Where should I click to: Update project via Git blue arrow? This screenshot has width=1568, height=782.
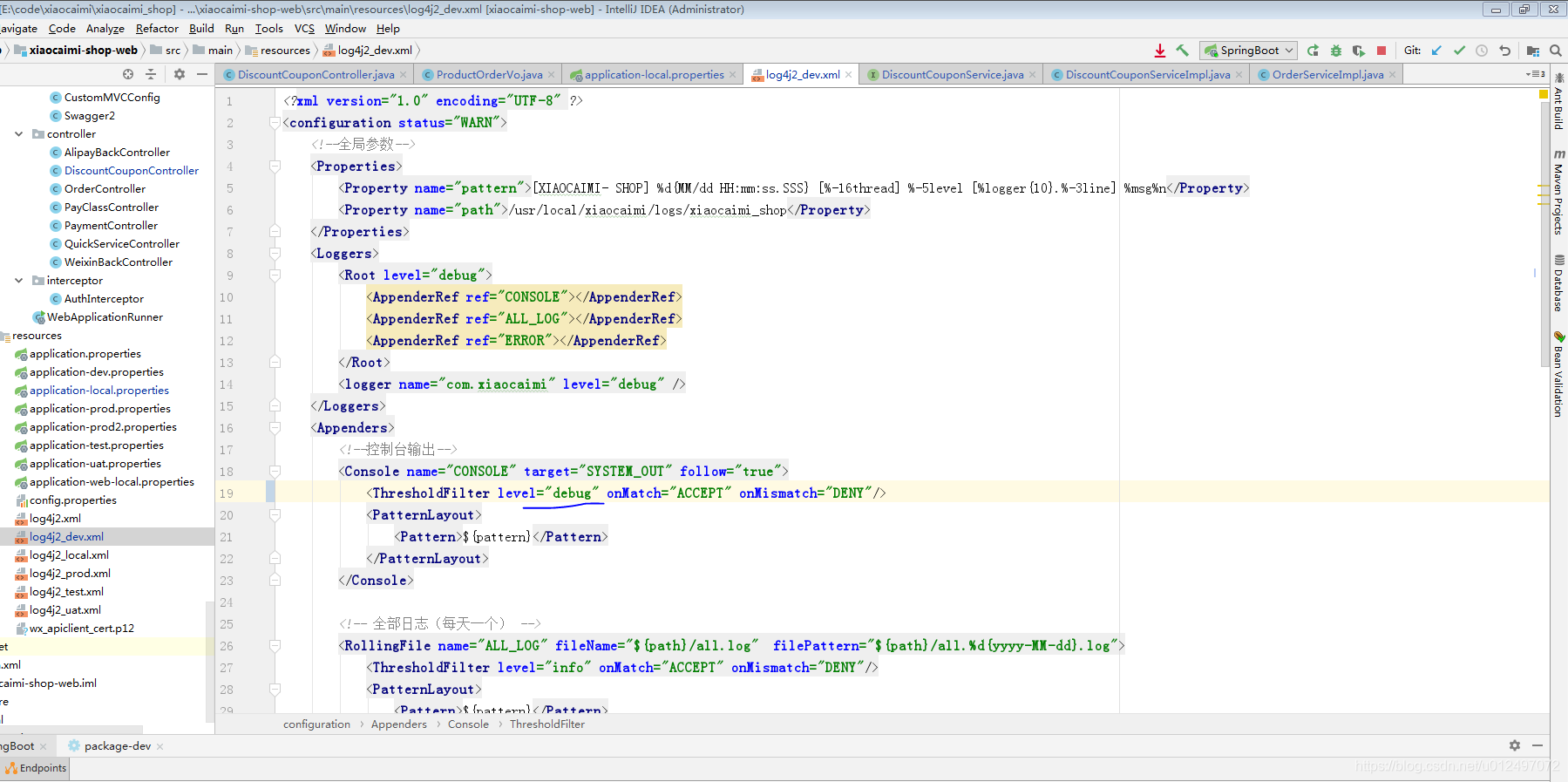point(1436,51)
